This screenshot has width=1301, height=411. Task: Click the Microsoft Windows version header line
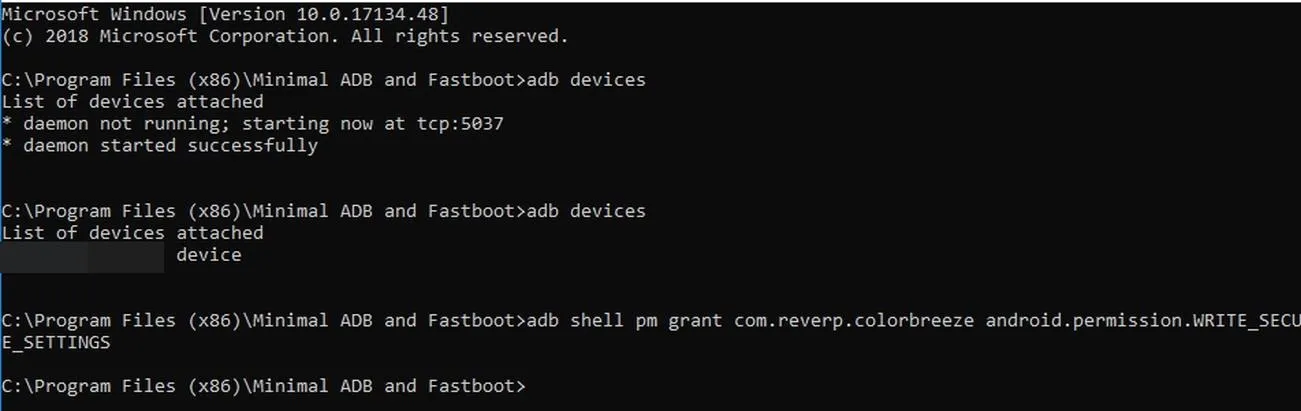click(x=225, y=13)
